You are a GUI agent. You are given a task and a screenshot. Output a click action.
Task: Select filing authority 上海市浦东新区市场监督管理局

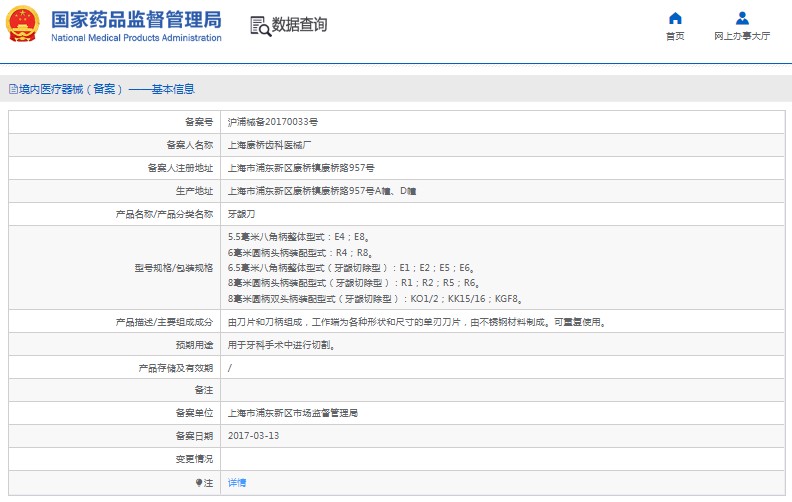tap(292, 413)
